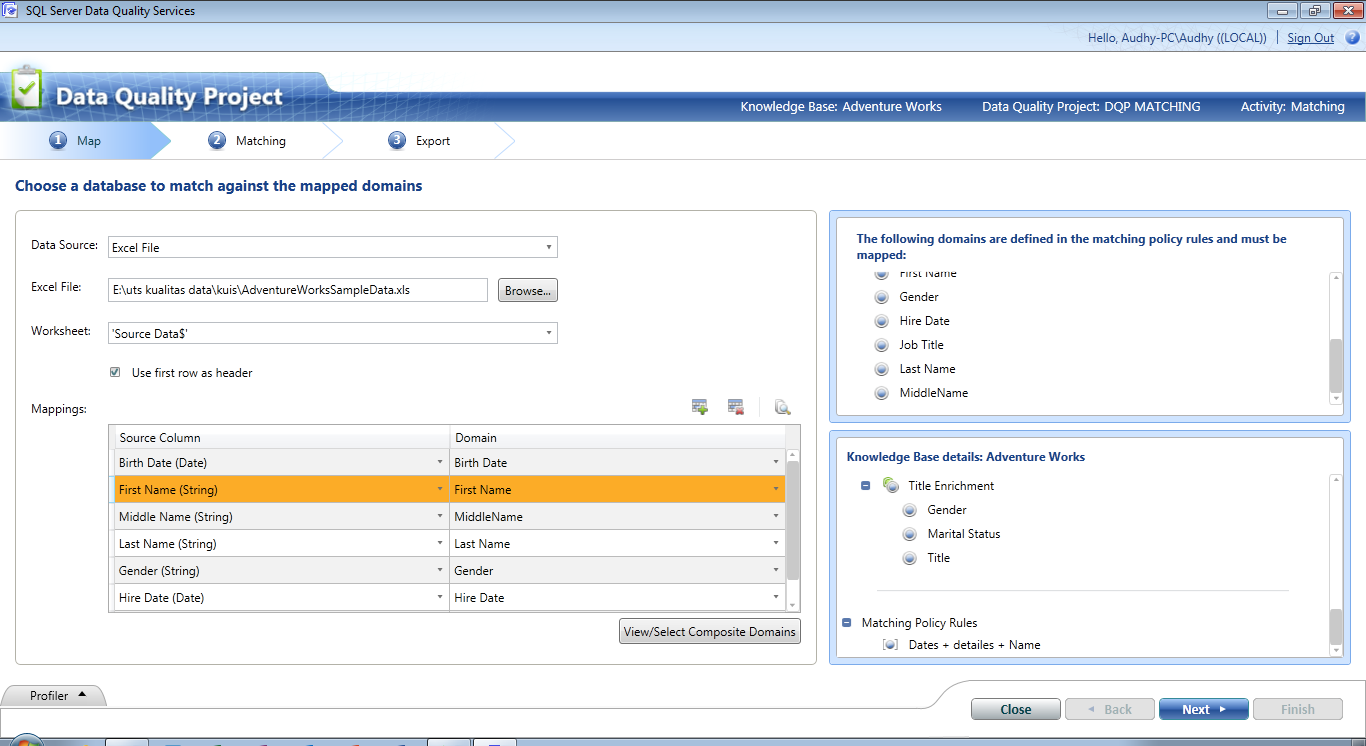Uncheck Use first row as header
The height and width of the screenshot is (746, 1366).
tap(115, 370)
